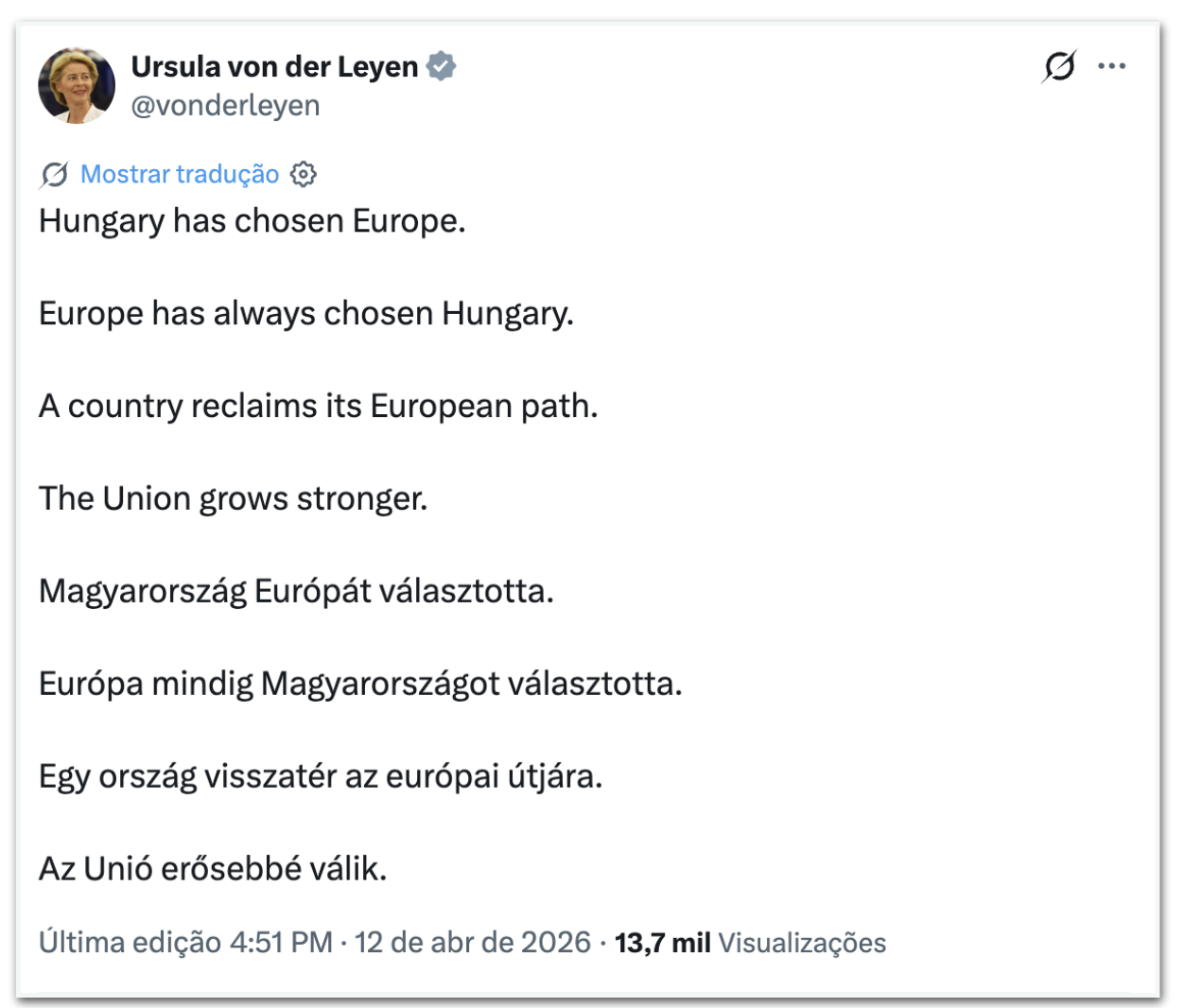
Task: Select the line "A country reclaims its European path."
Action: tap(319, 406)
